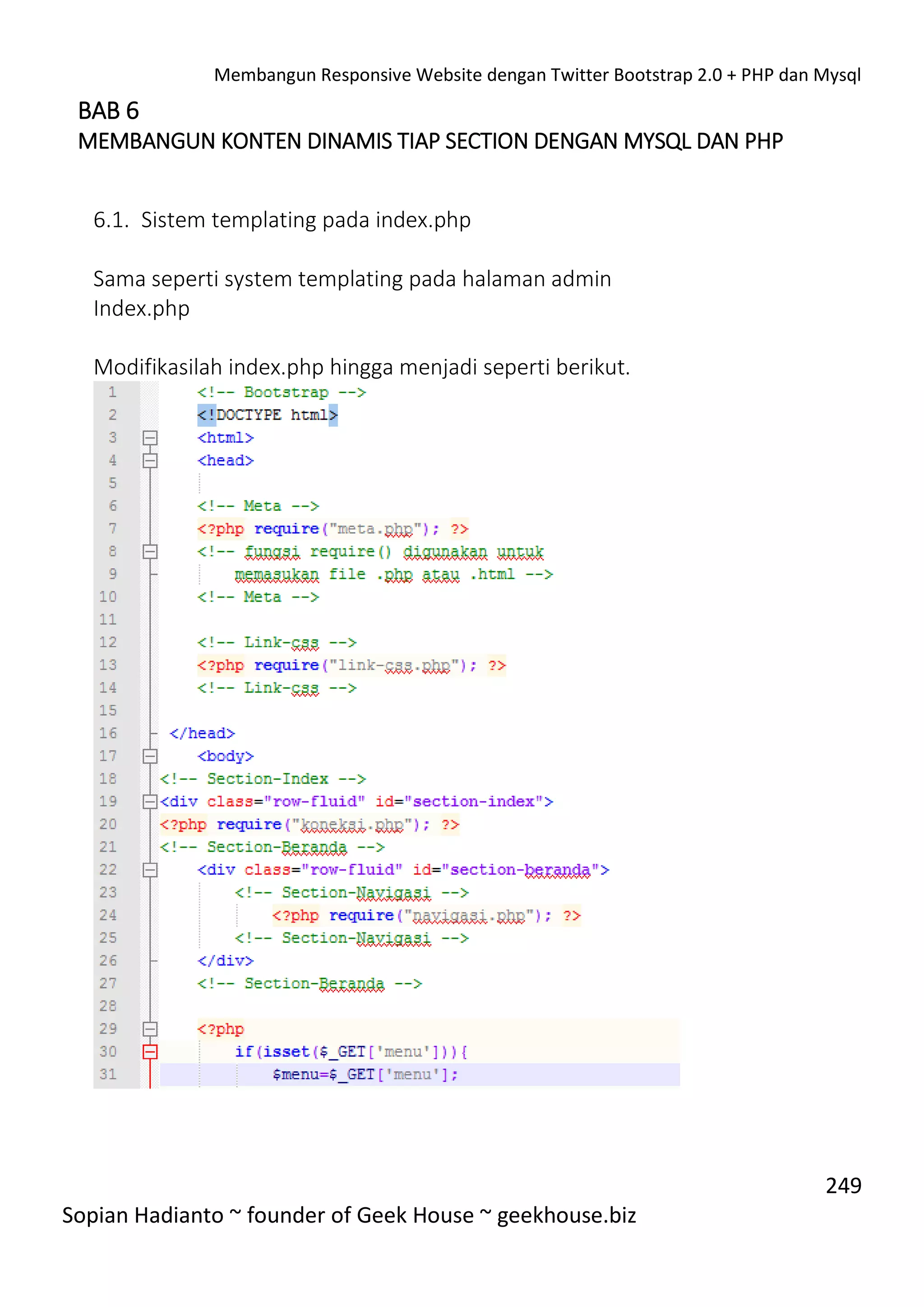The height and width of the screenshot is (1307, 924).
Task: Click the if(isset($_GET['menu'])) line
Action: (351, 1052)
